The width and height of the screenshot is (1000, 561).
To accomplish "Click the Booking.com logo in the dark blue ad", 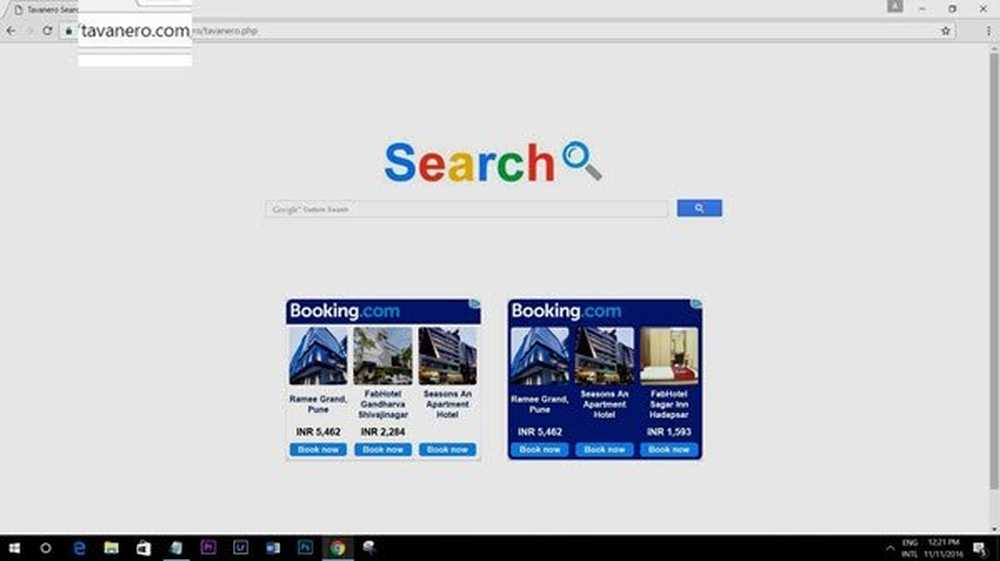I will (566, 311).
